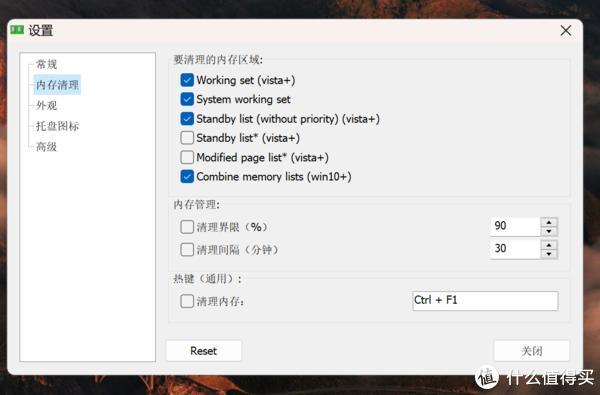Click the Ctrl + F1 hotkey field
Screen dimensions: 600x395
485,300
